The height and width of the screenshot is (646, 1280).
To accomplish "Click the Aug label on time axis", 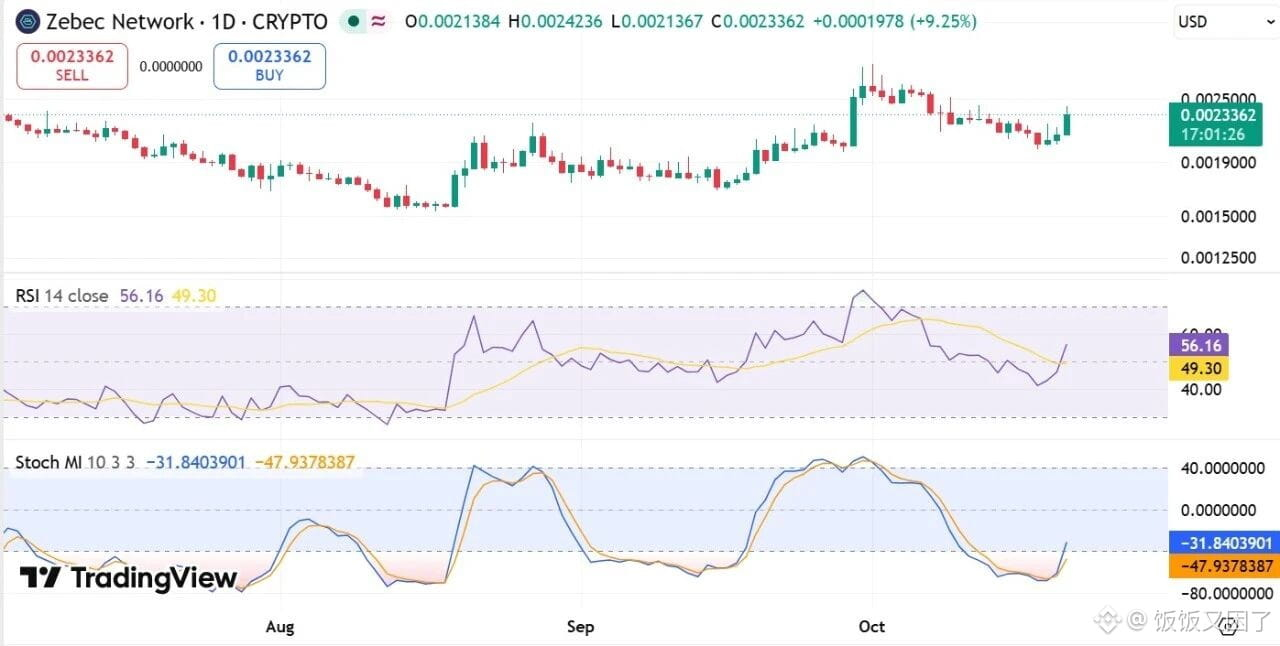I will [280, 627].
